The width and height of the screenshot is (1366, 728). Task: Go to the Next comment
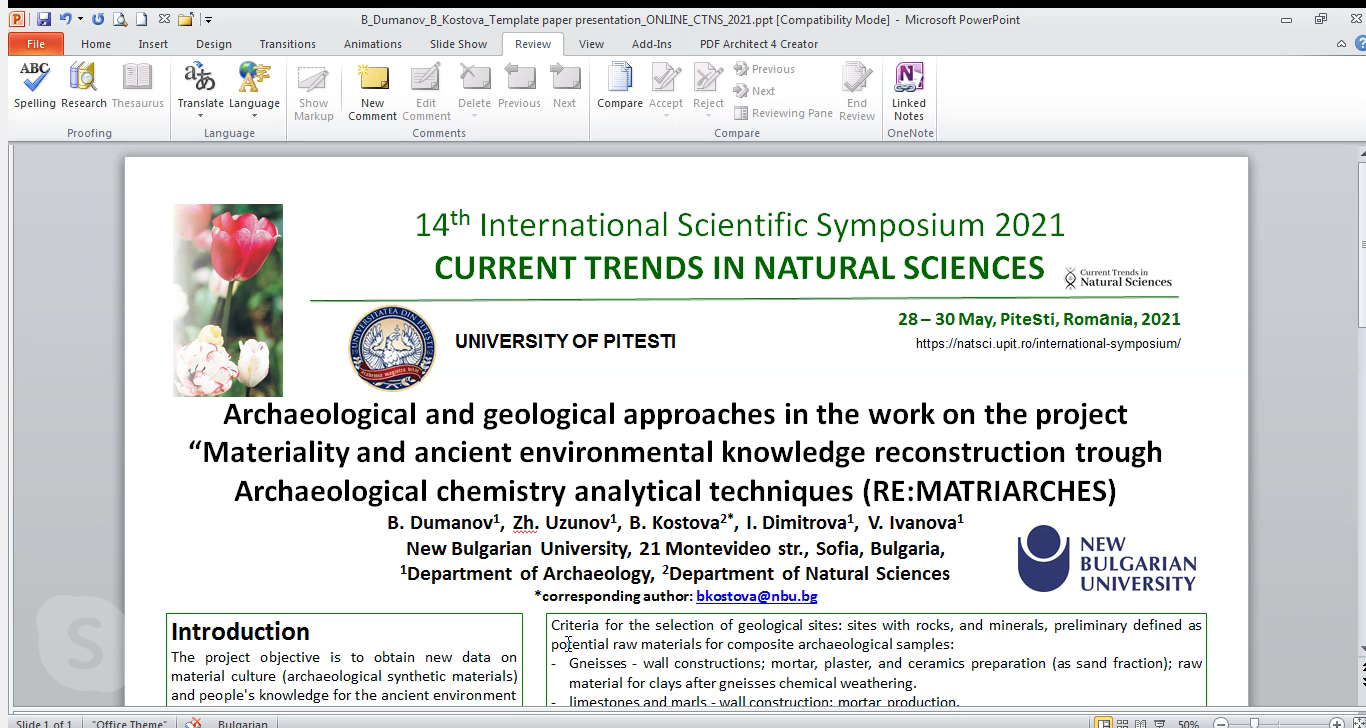565,86
